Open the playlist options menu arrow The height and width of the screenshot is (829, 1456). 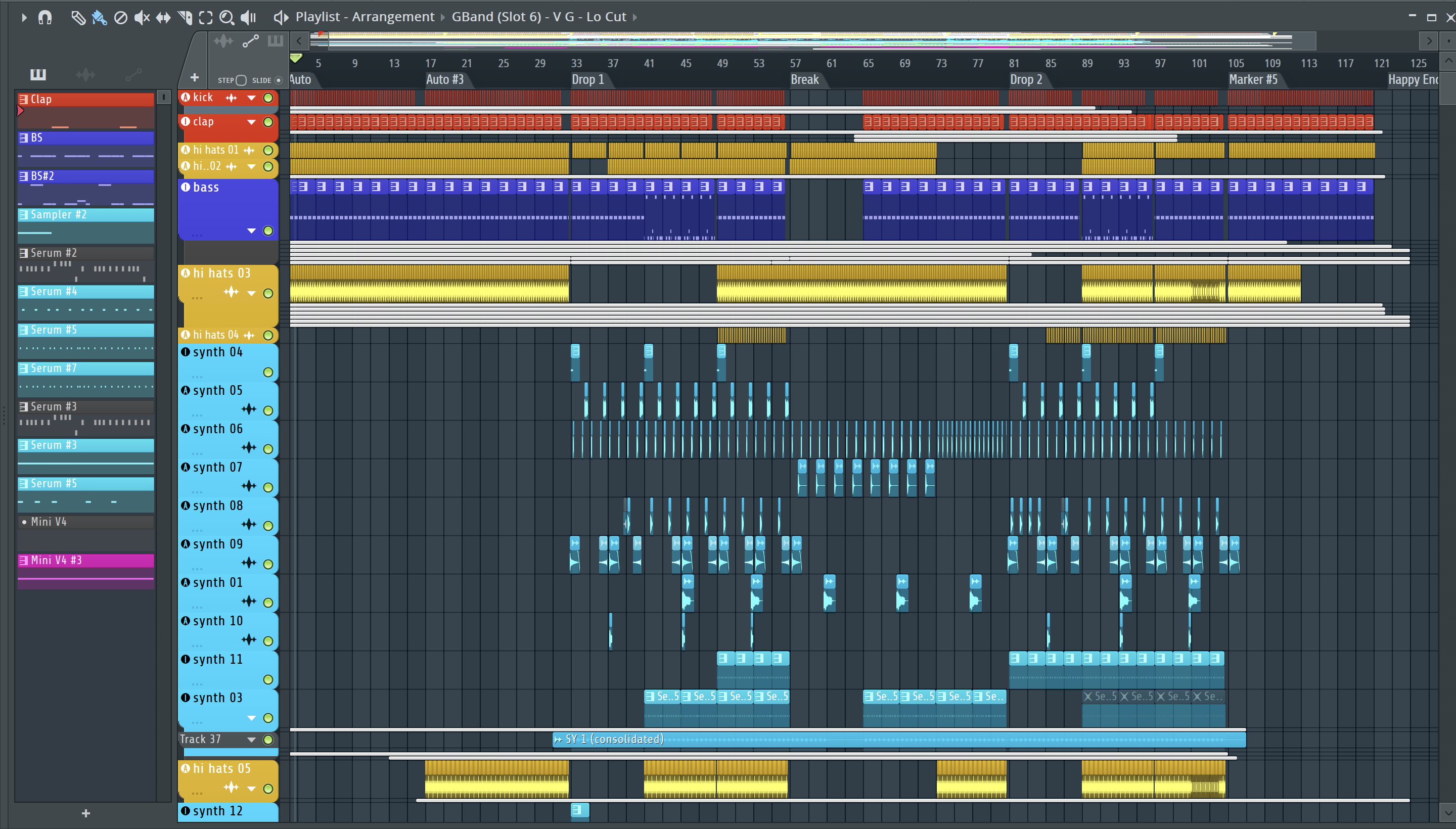click(x=24, y=18)
